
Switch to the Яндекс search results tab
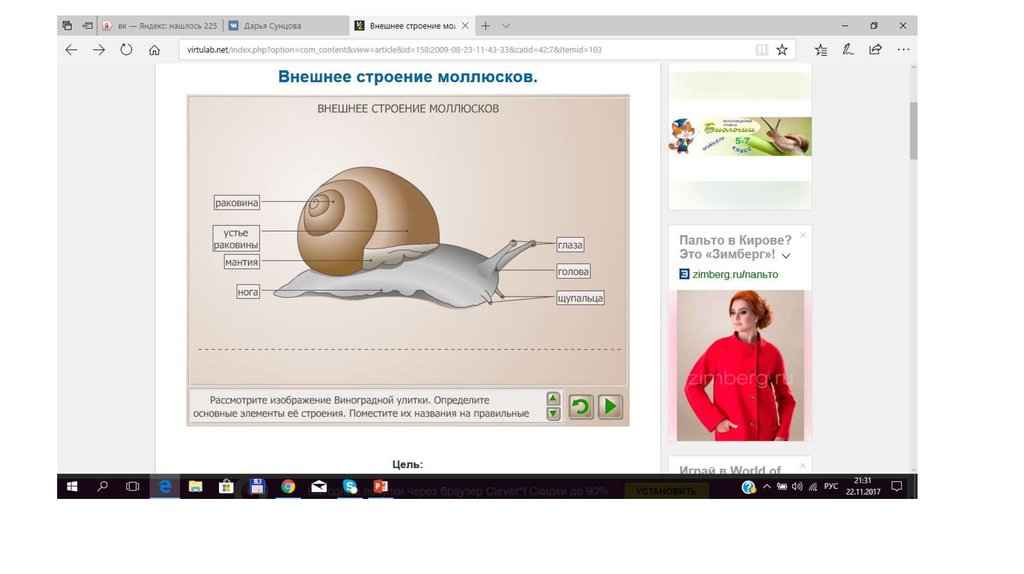click(x=160, y=25)
